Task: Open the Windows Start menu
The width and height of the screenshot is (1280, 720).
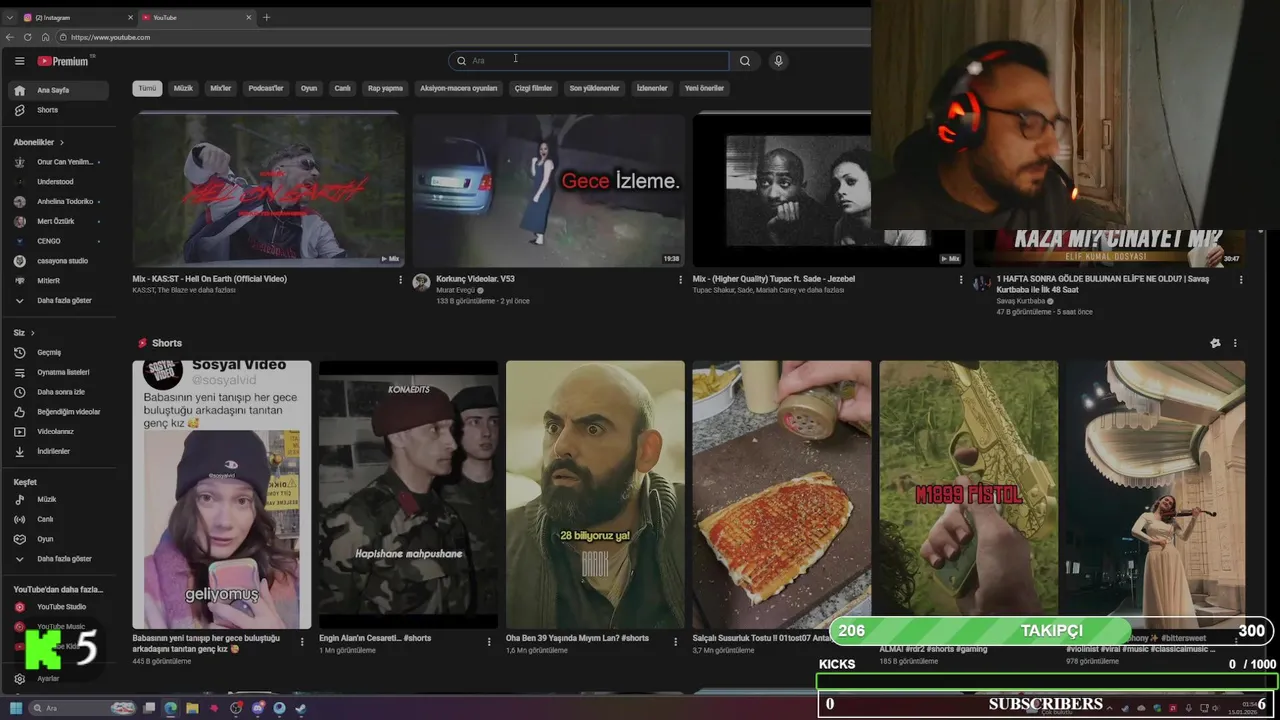Action: click(x=17, y=708)
